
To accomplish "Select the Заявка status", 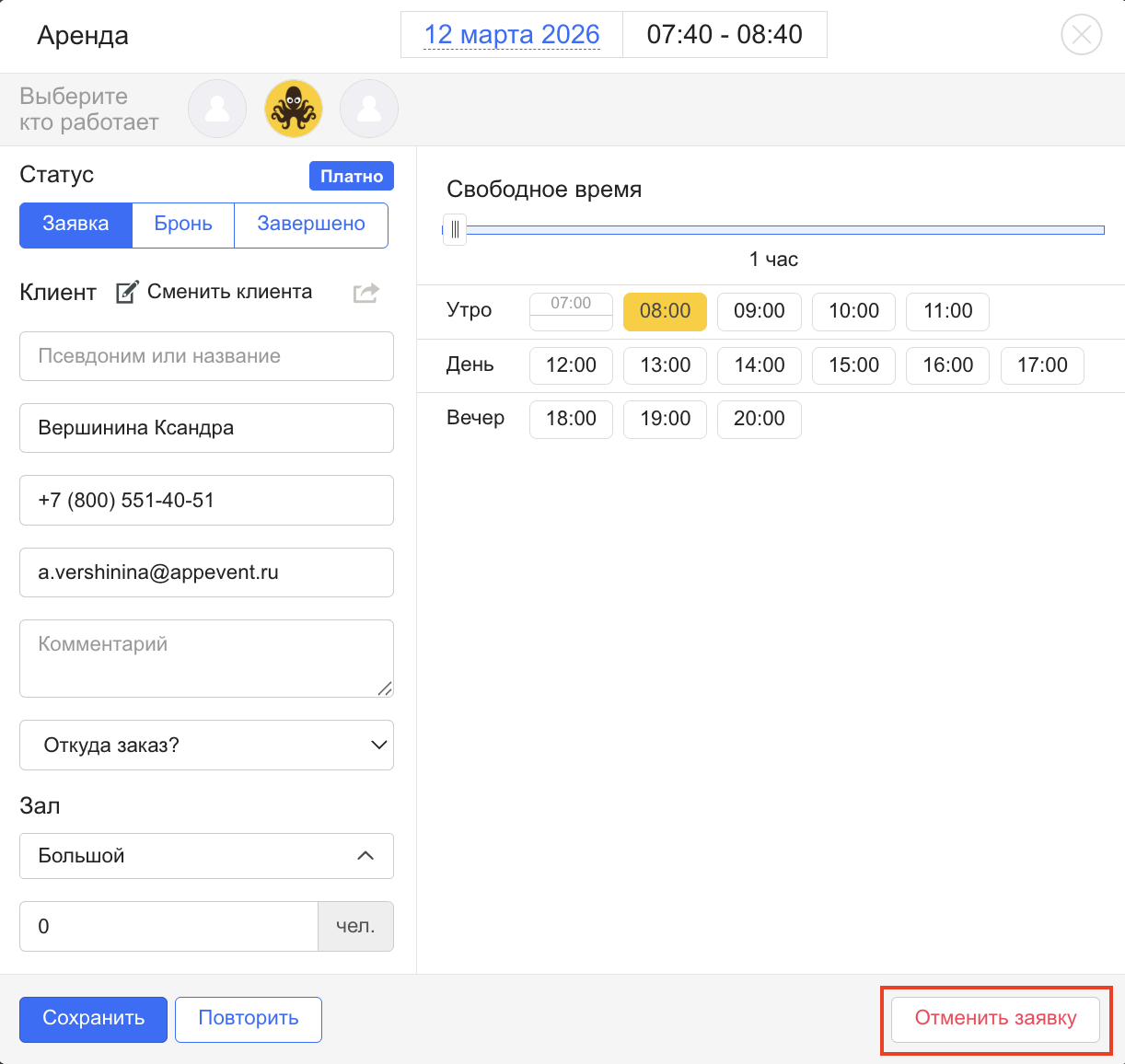I will [x=75, y=225].
